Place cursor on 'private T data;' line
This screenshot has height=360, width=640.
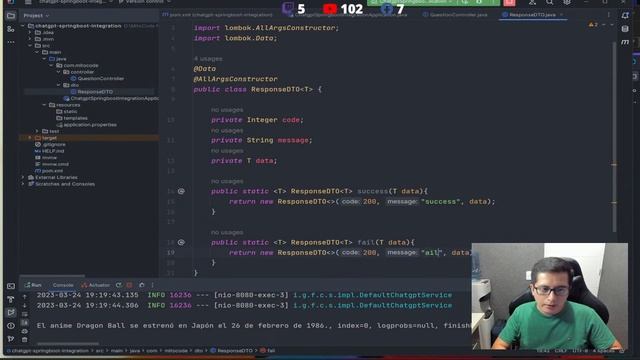click(244, 161)
